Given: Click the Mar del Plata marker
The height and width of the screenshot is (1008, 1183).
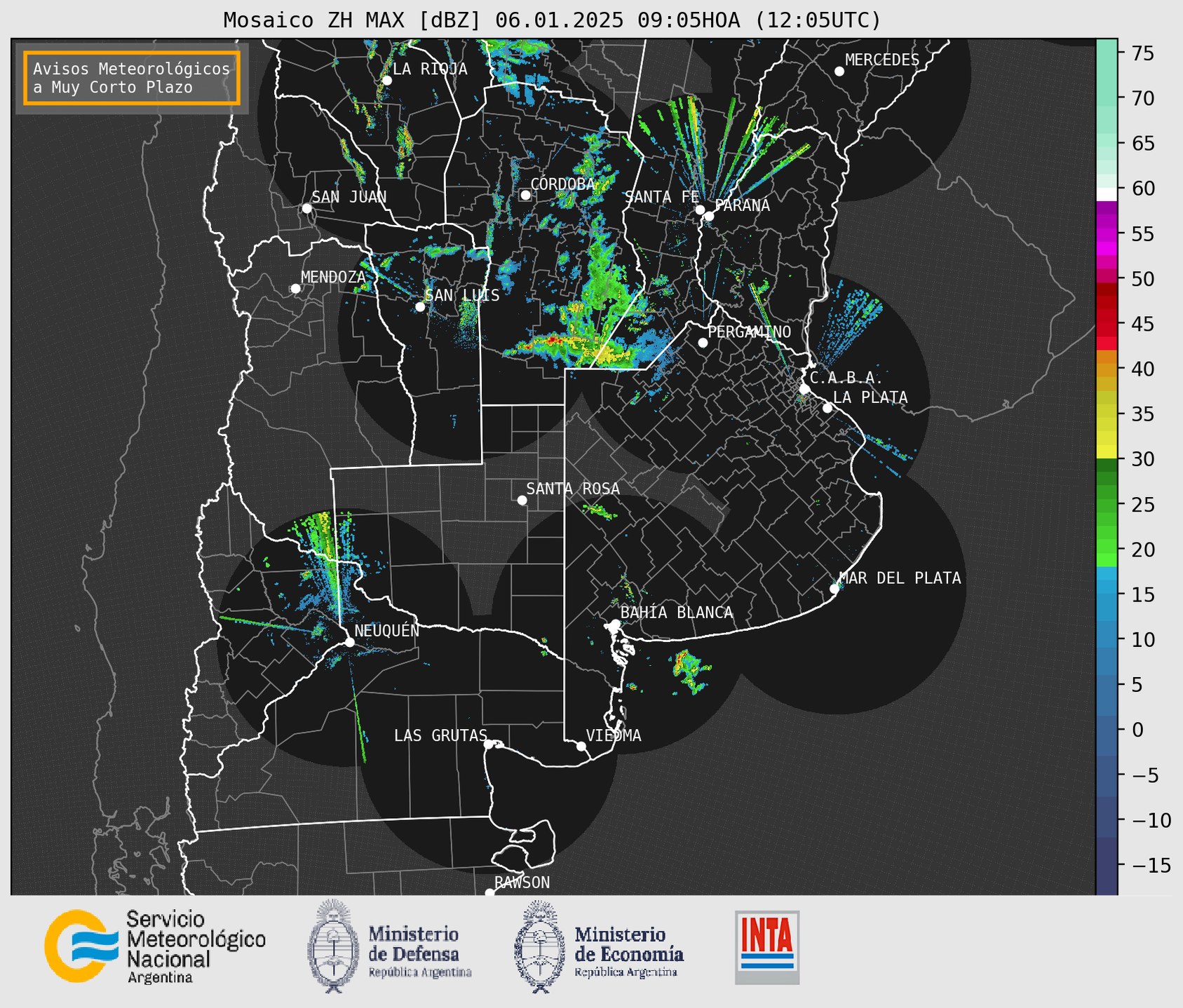Looking at the screenshot, I should coord(834,589).
